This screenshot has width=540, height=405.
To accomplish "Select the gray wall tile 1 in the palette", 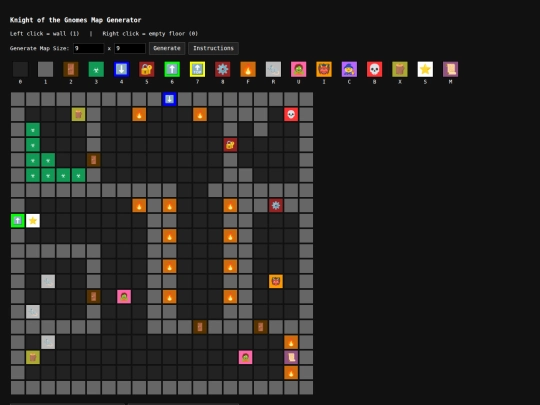I will [45, 69].
